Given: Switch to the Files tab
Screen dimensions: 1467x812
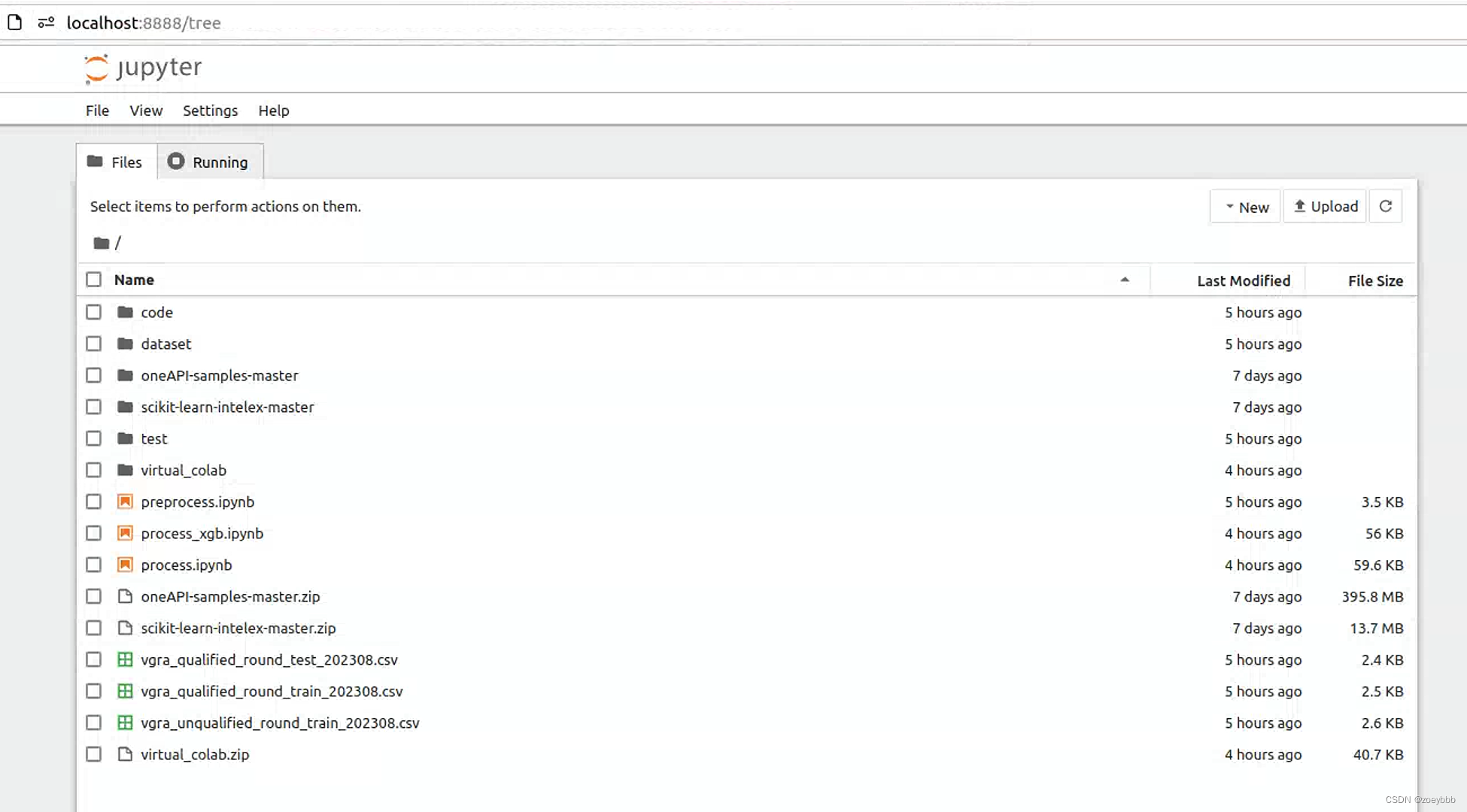Looking at the screenshot, I should pyautogui.click(x=116, y=162).
